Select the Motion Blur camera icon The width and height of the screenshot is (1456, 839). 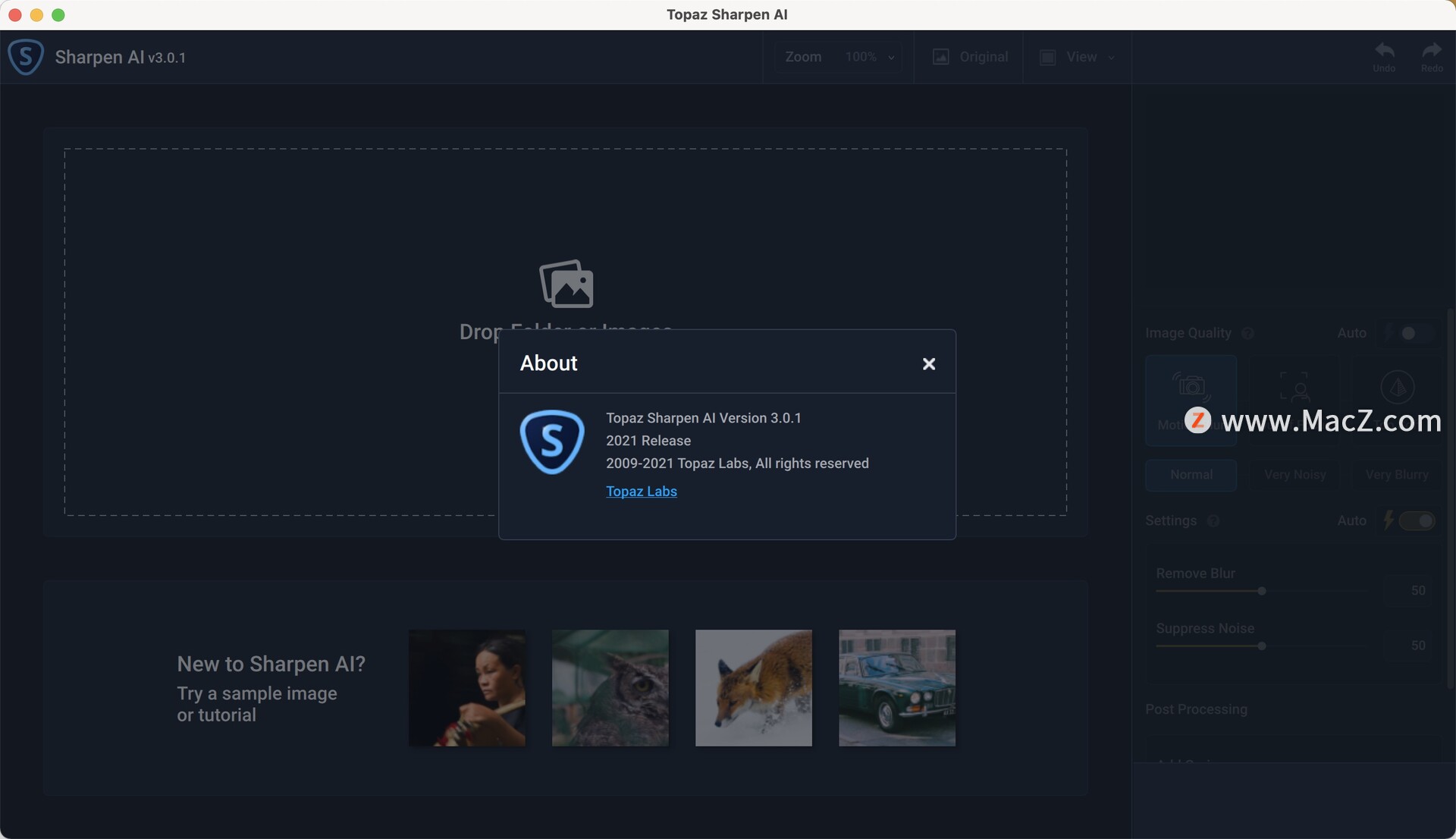[1191, 387]
